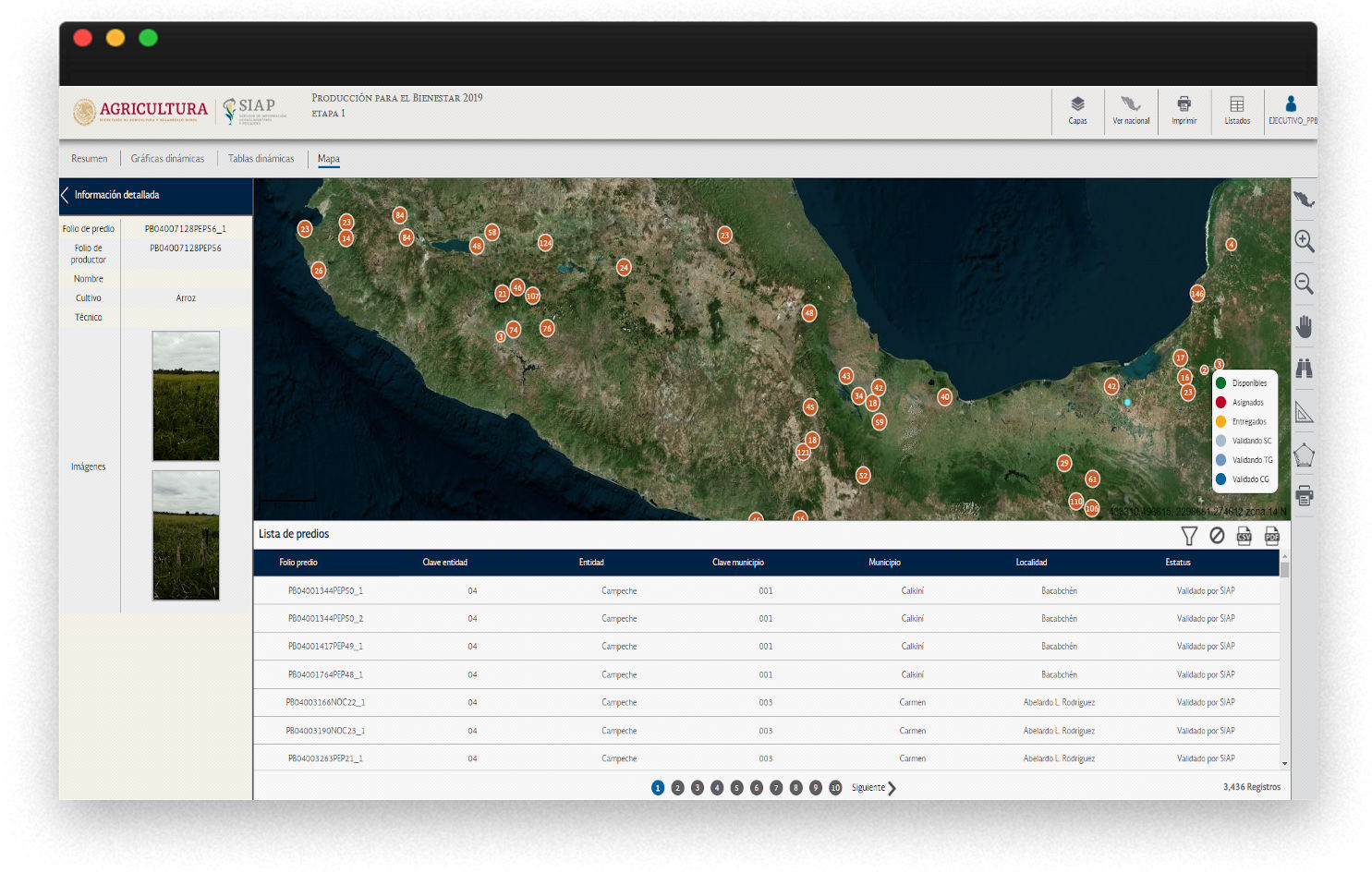Open the first rice field image thumbnail
The width and height of the screenshot is (1372, 885).
[186, 396]
